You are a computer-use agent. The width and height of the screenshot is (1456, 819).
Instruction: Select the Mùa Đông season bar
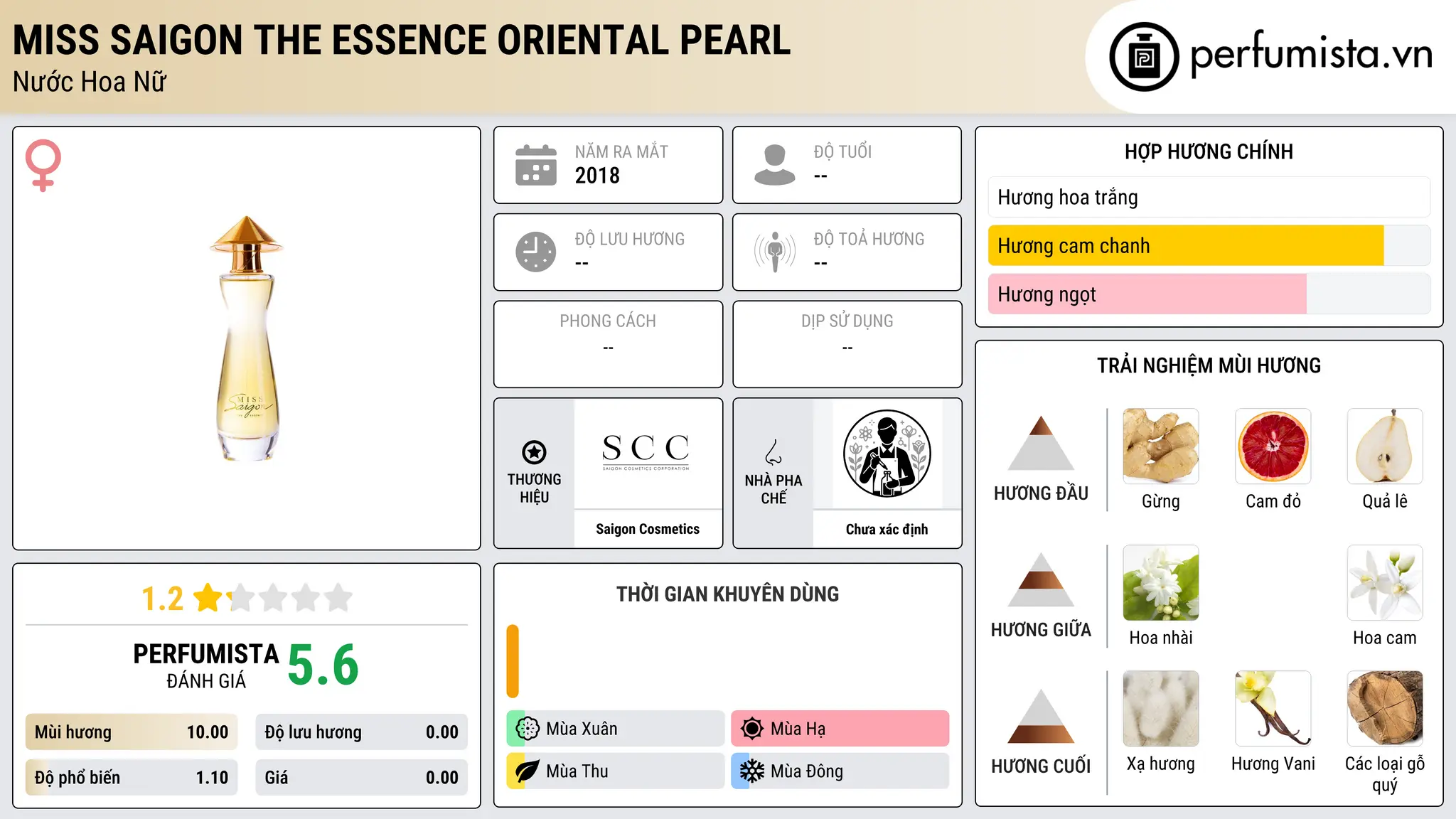[x=840, y=771]
